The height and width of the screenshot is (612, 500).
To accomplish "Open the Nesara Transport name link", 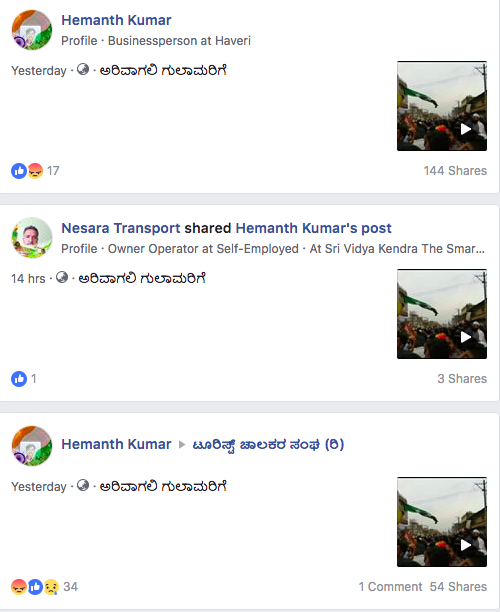I will [121, 228].
